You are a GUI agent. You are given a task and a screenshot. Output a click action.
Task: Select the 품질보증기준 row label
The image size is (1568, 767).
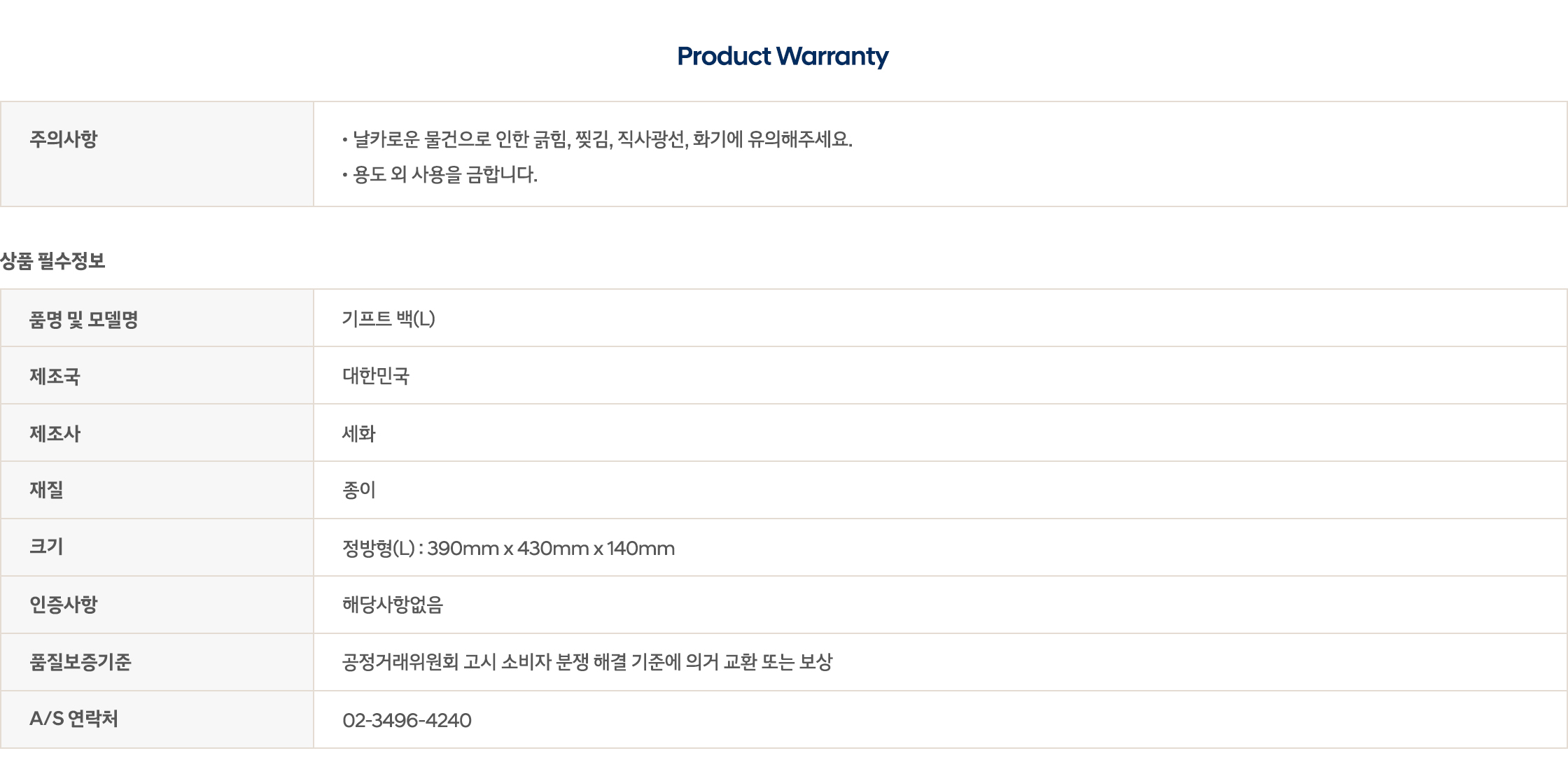pos(80,662)
